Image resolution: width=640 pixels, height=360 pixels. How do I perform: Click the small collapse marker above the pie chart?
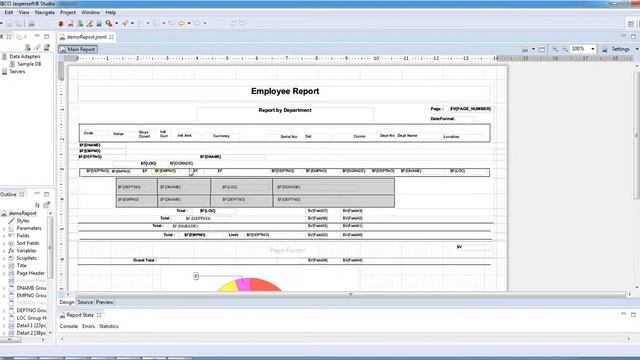(x=196, y=276)
